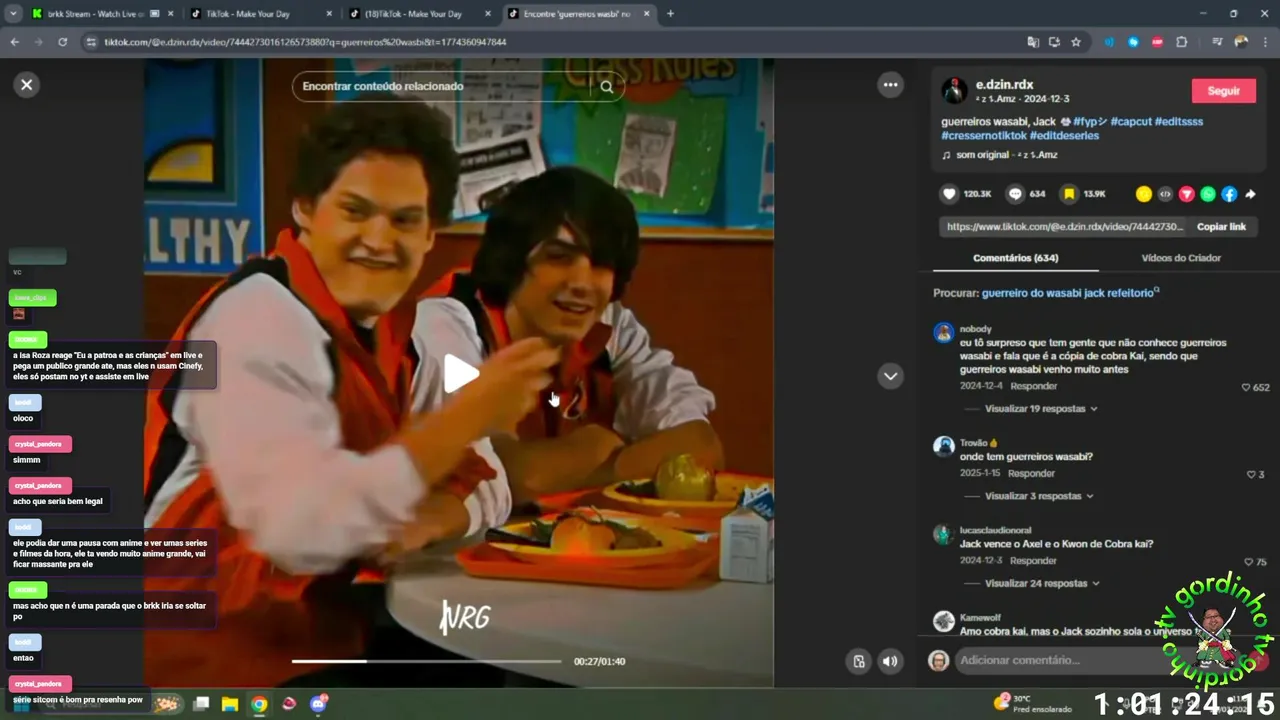This screenshot has height=720, width=1280.
Task: Open the e.dzin.rdx profile name
Action: (1004, 85)
